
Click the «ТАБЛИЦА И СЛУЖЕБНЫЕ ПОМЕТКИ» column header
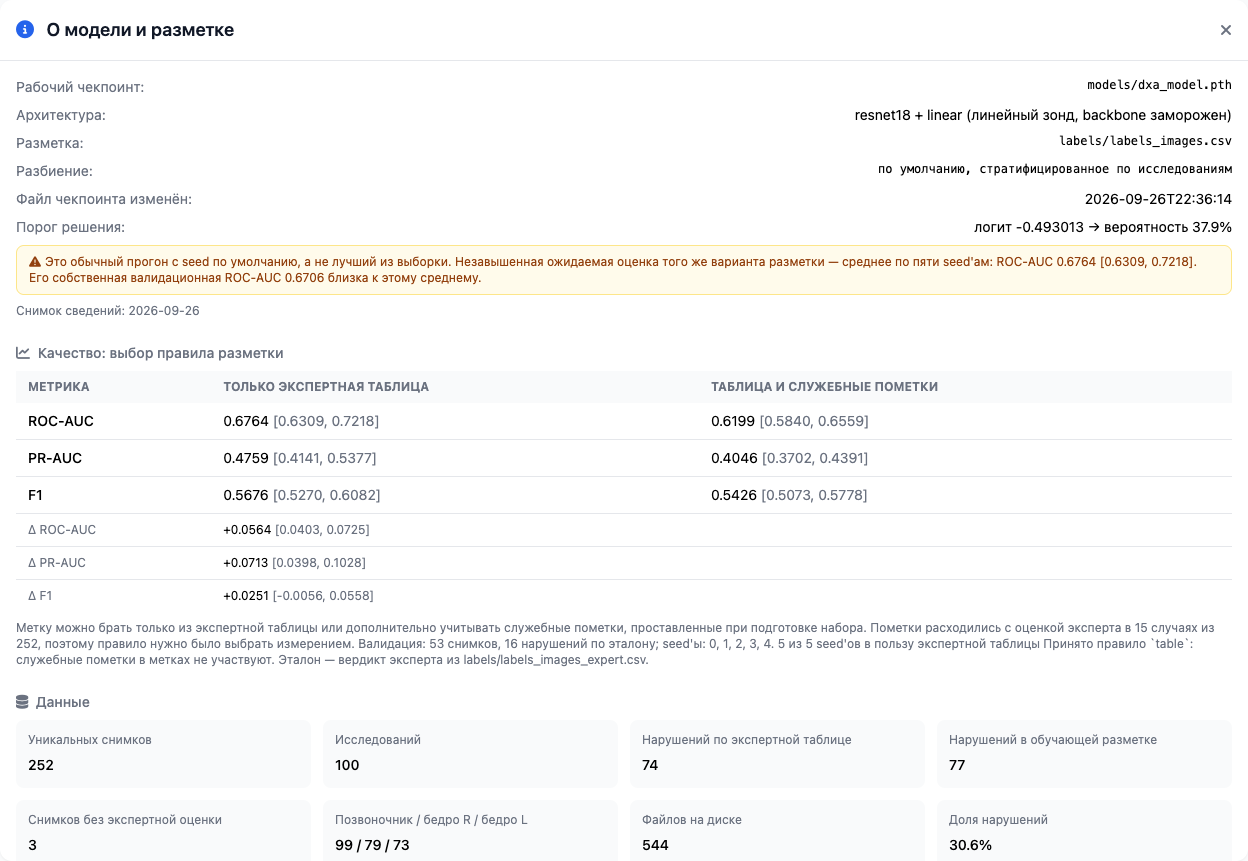pos(824,387)
